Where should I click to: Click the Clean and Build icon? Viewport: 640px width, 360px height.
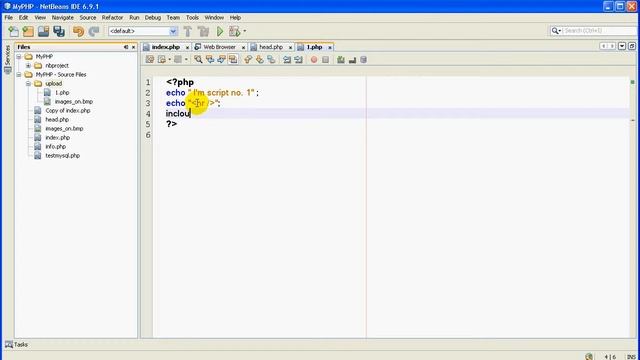pos(203,31)
